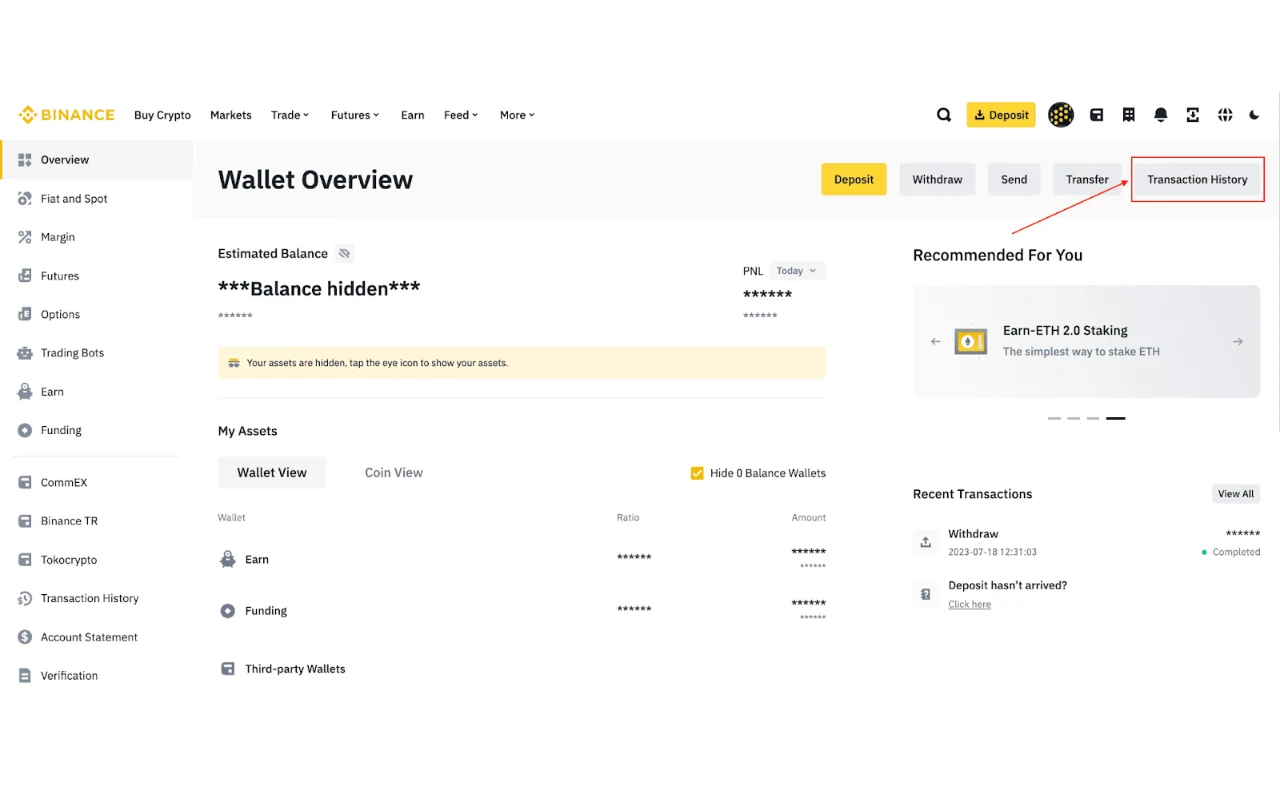This screenshot has width=1280, height=800.
Task: Click the Earn sidebar icon
Action: [25, 392]
